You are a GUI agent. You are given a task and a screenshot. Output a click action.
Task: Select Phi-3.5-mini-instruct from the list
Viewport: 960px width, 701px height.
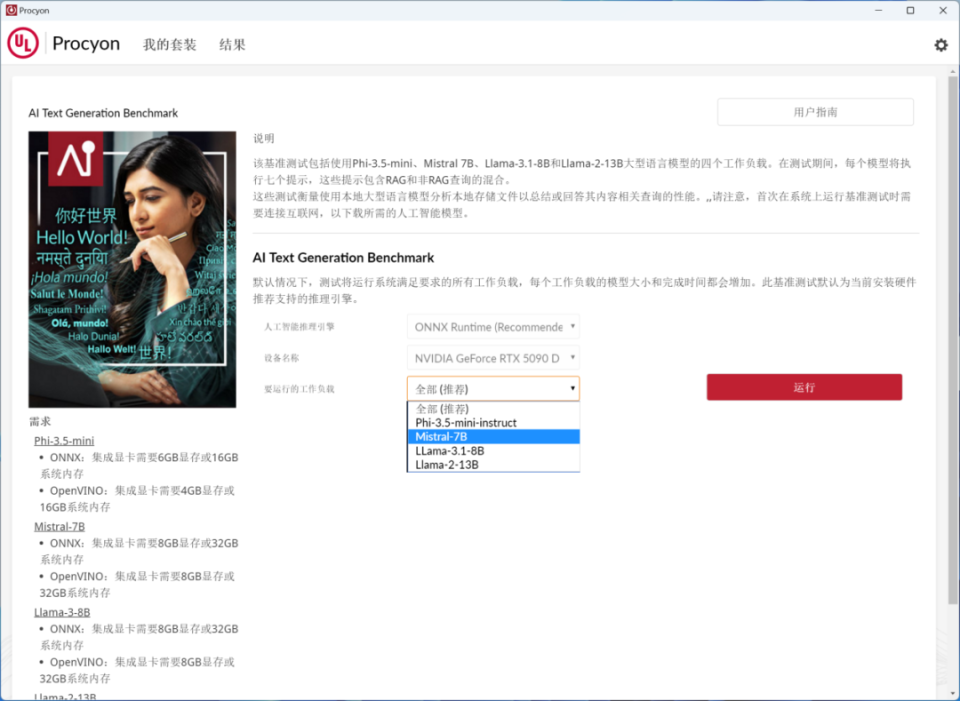tap(493, 422)
